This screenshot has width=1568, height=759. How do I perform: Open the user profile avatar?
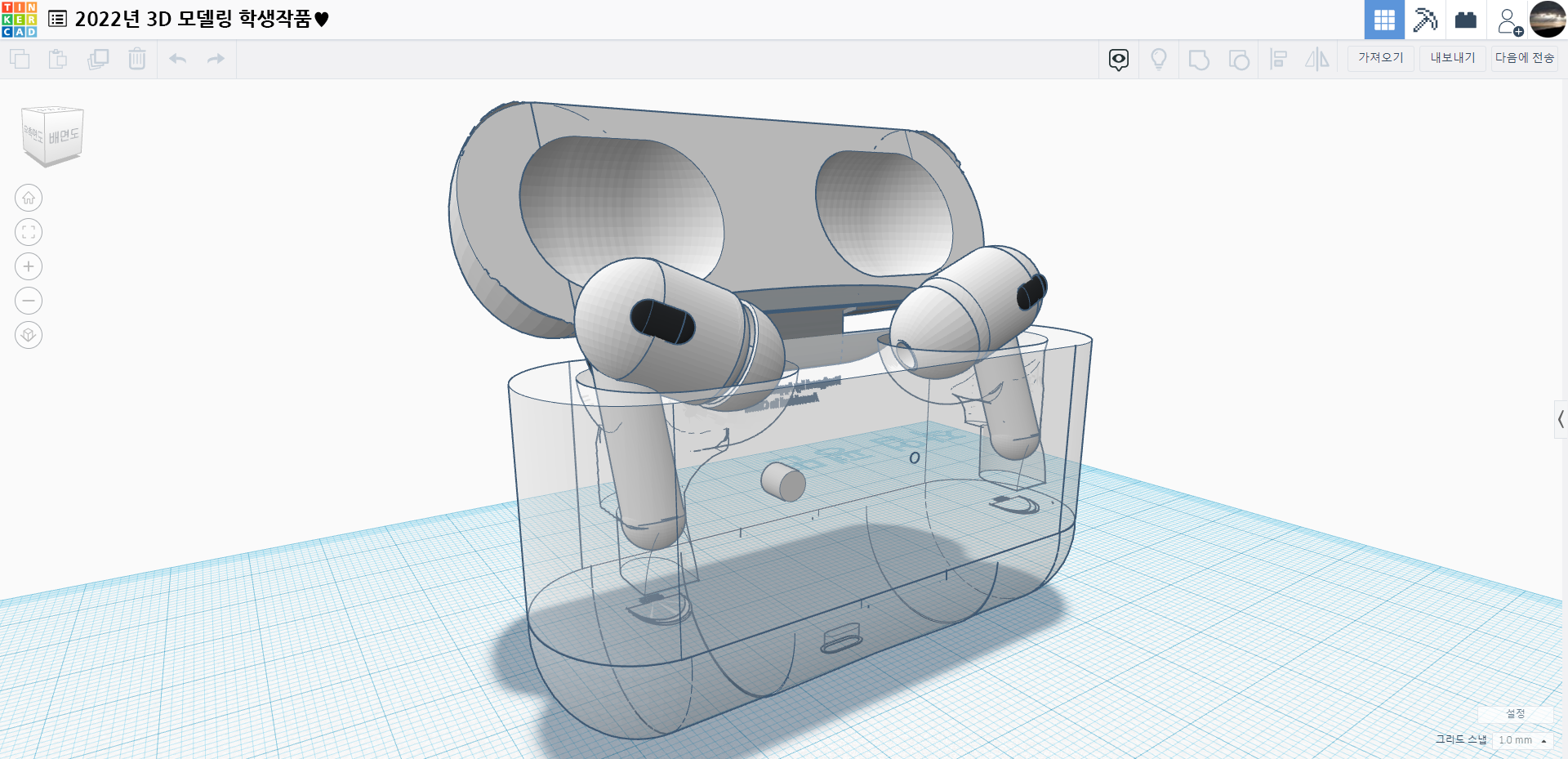tap(1548, 20)
